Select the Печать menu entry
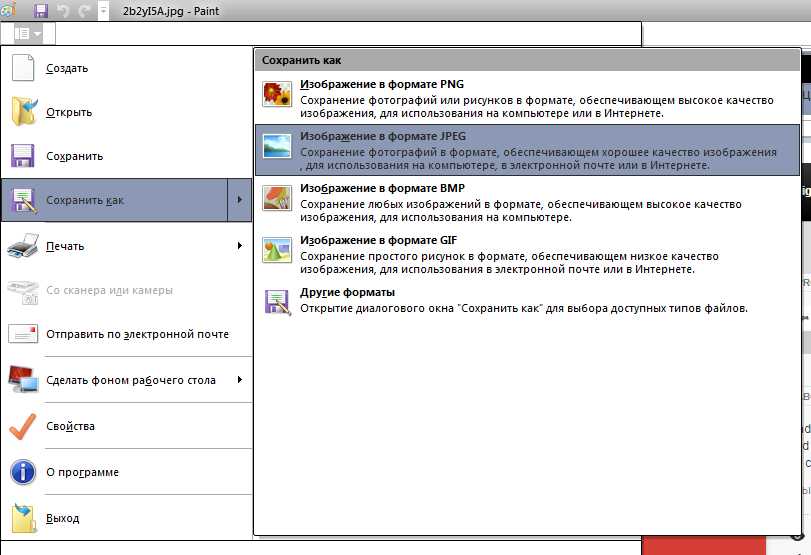This screenshot has height=555, width=811. click(126, 246)
